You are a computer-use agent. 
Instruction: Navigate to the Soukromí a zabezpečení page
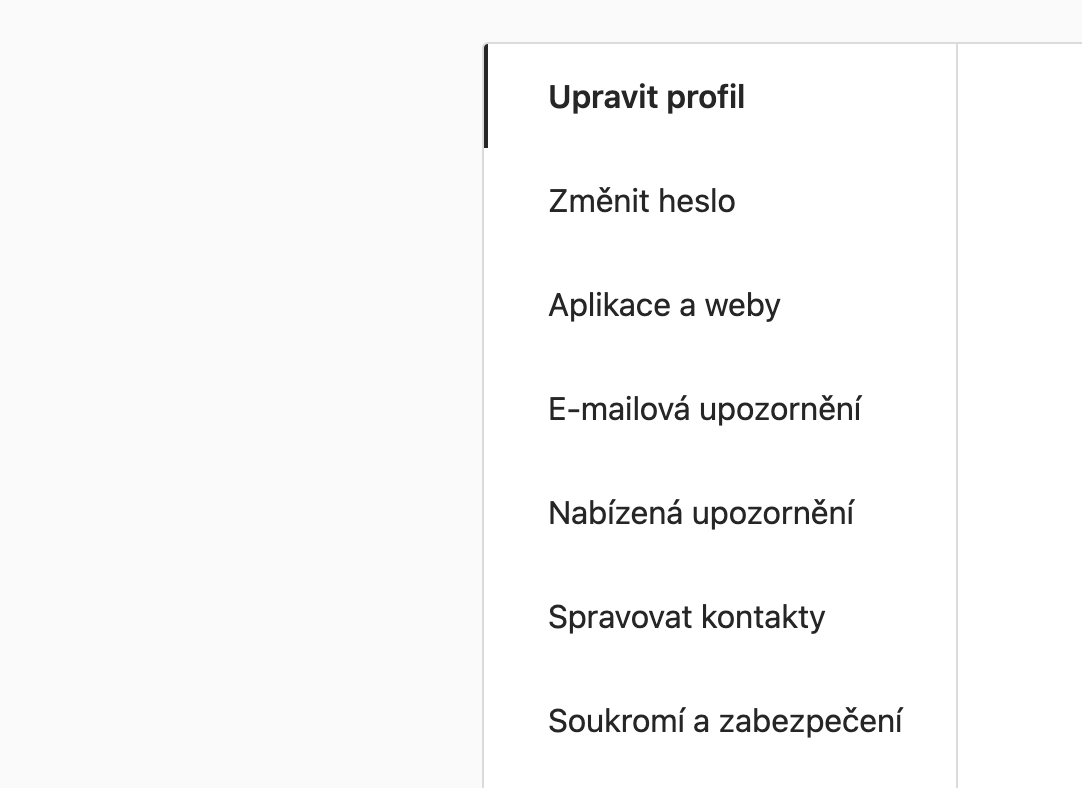click(x=725, y=721)
